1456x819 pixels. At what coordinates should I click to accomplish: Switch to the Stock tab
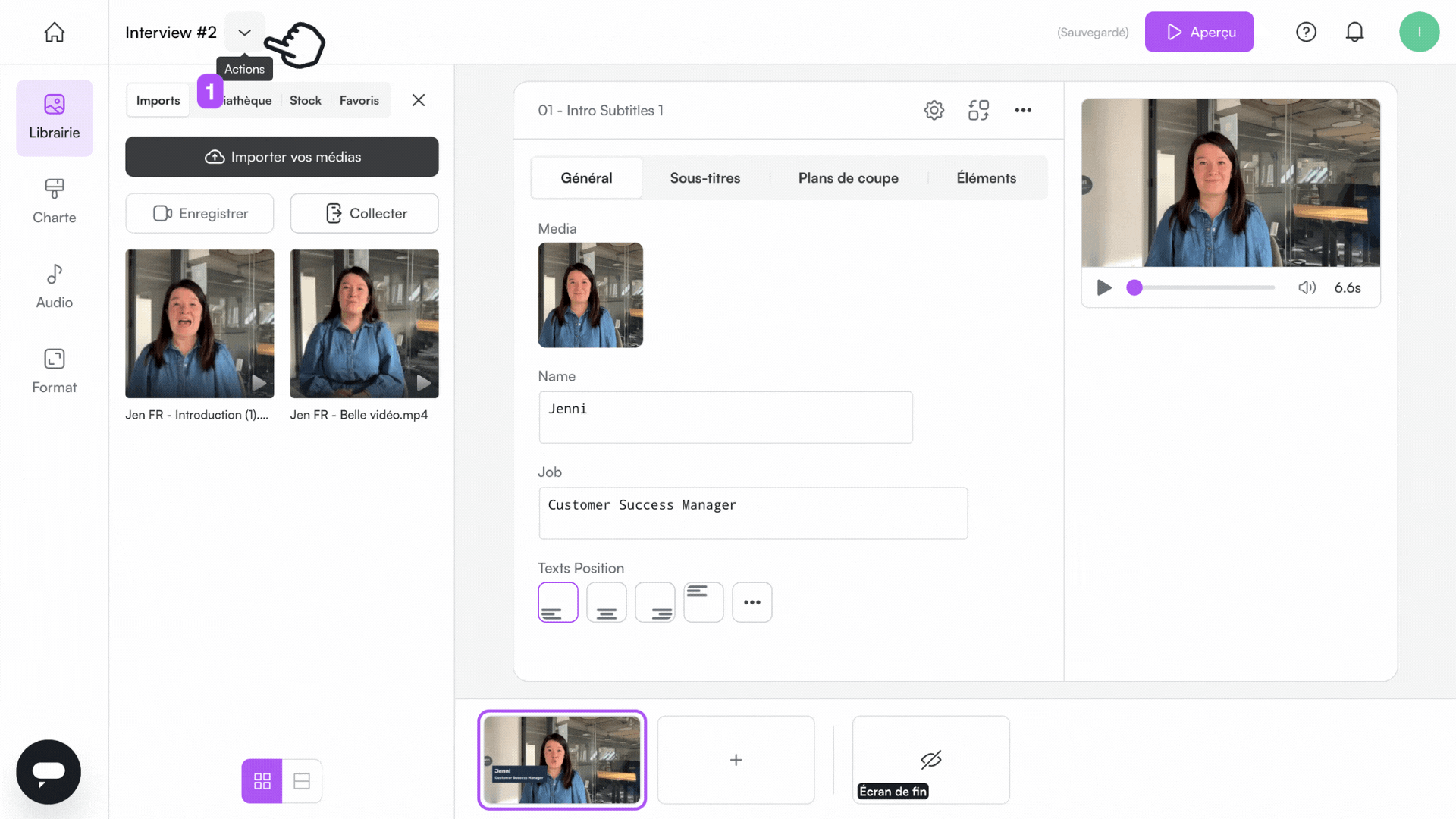pyautogui.click(x=305, y=100)
